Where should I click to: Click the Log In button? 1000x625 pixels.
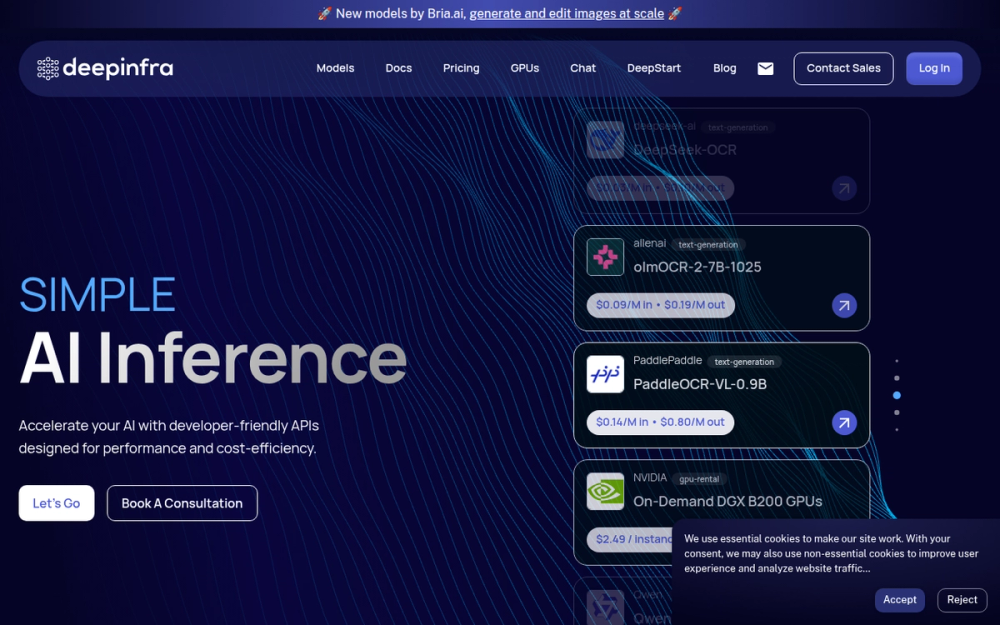tap(934, 68)
